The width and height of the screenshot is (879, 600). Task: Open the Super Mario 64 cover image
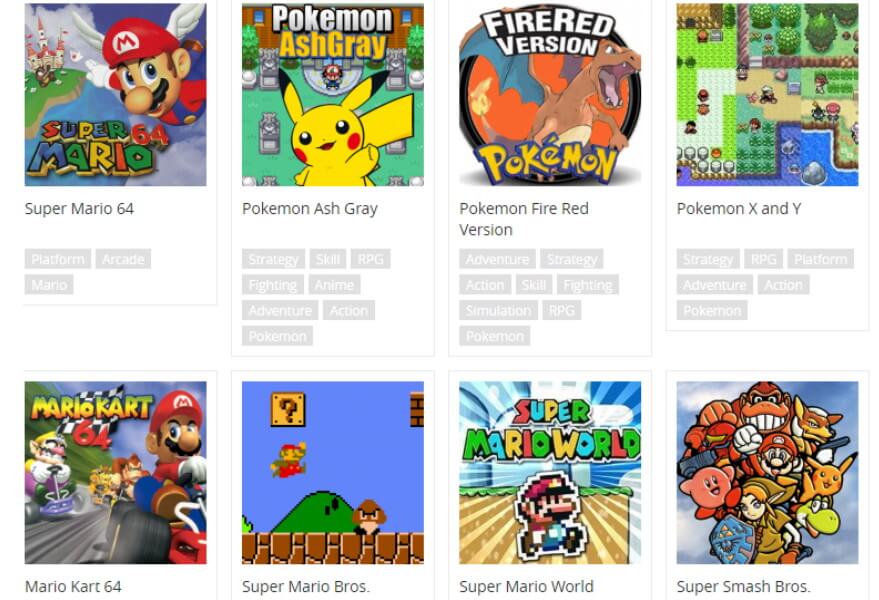tap(115, 94)
